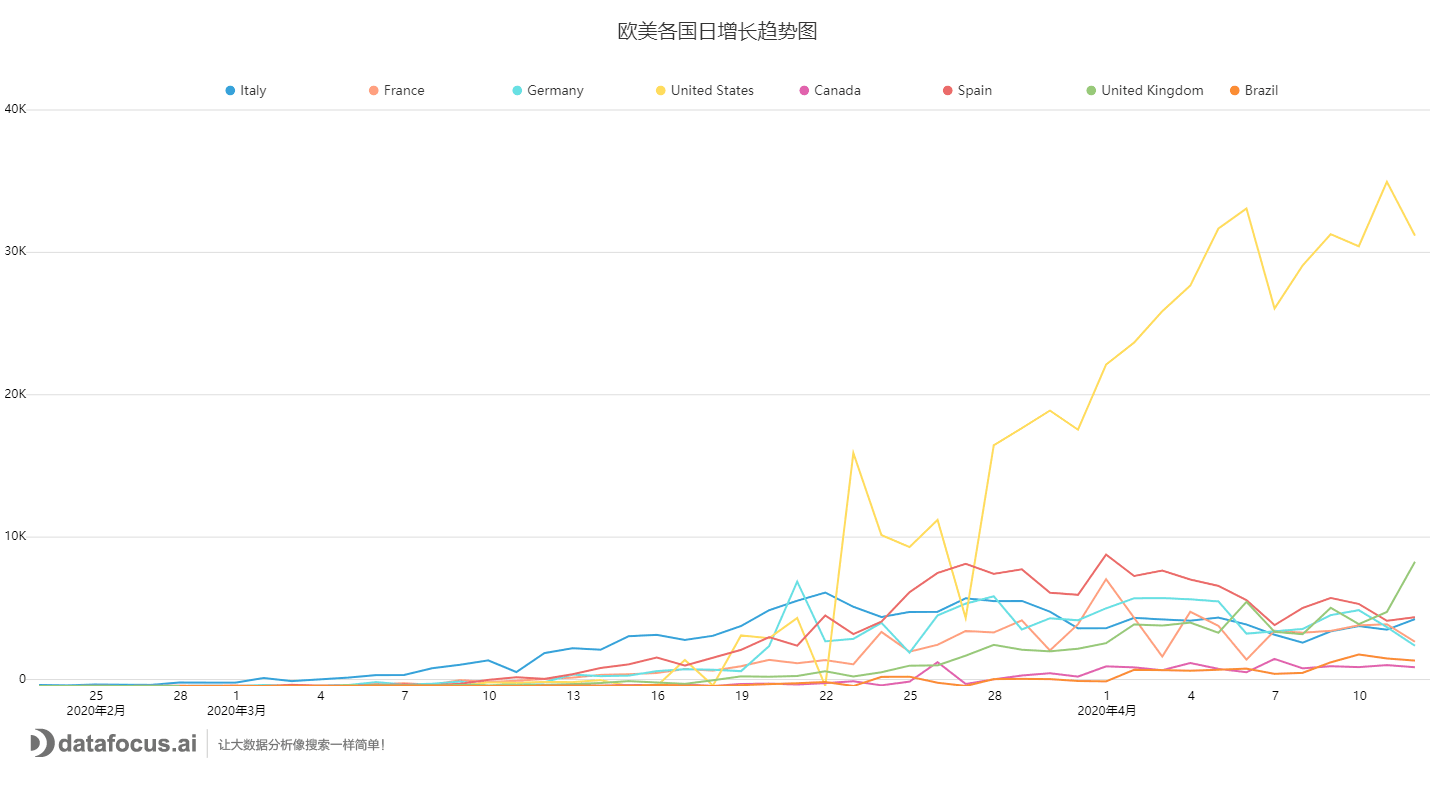Click the 40K y-axis label

tap(15, 109)
